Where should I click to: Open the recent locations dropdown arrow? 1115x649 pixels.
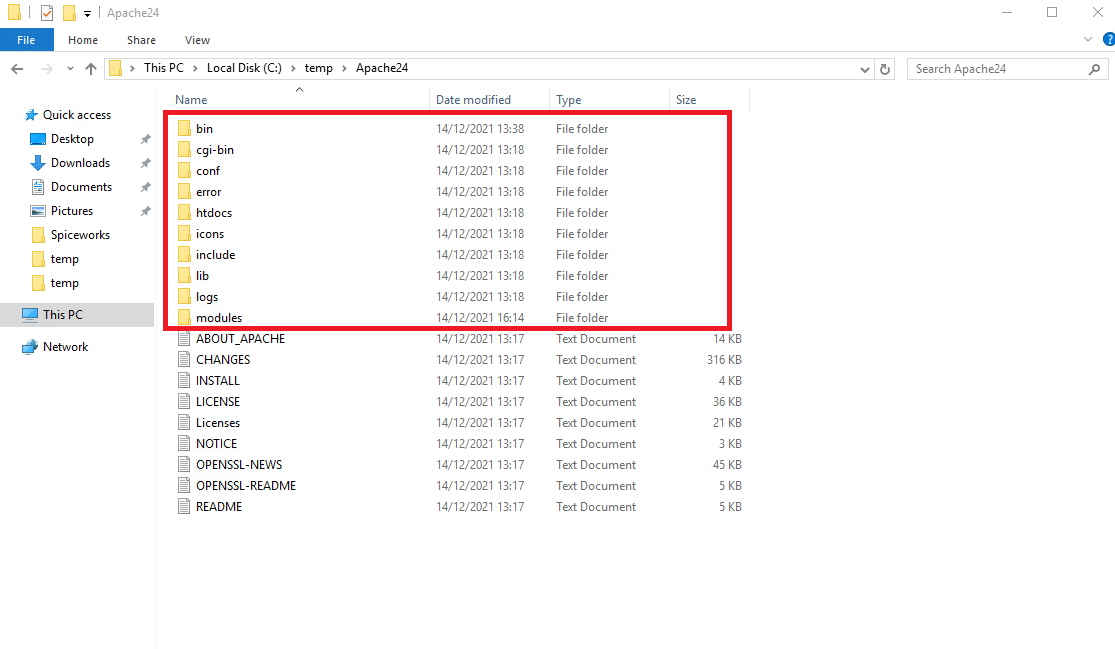tap(70, 69)
